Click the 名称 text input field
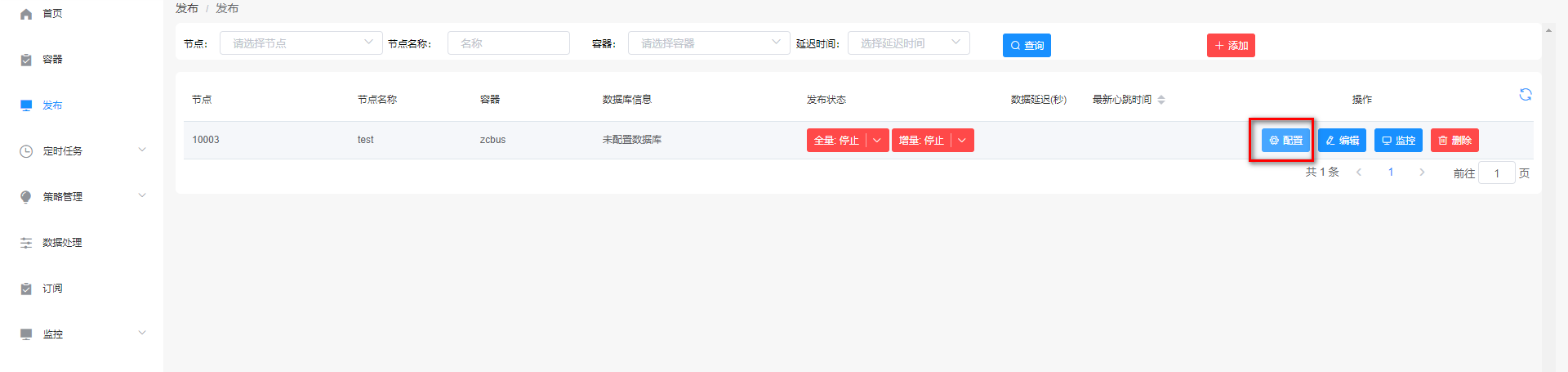The image size is (1568, 372). [x=508, y=43]
